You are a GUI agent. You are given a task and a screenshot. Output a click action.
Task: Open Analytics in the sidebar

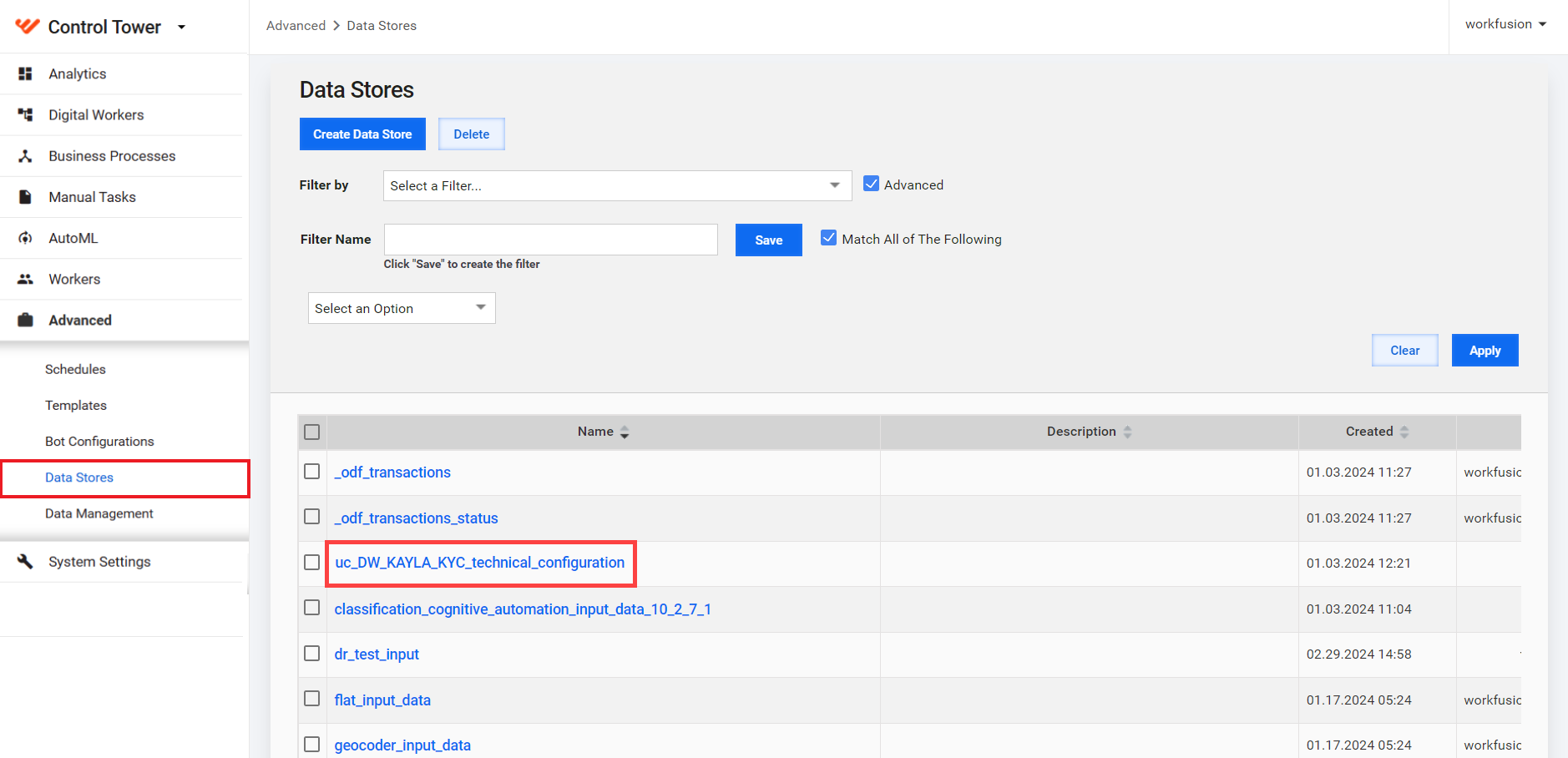tap(78, 73)
